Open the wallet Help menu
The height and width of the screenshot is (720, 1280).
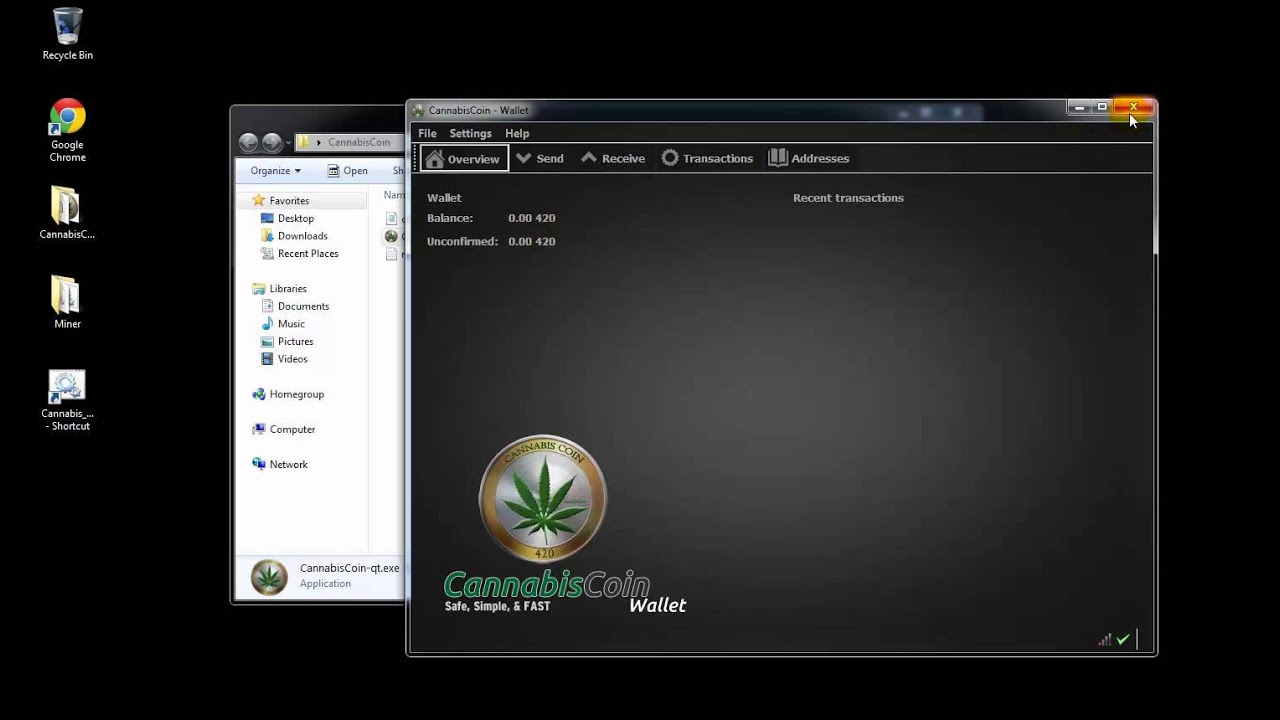pyautogui.click(x=517, y=133)
